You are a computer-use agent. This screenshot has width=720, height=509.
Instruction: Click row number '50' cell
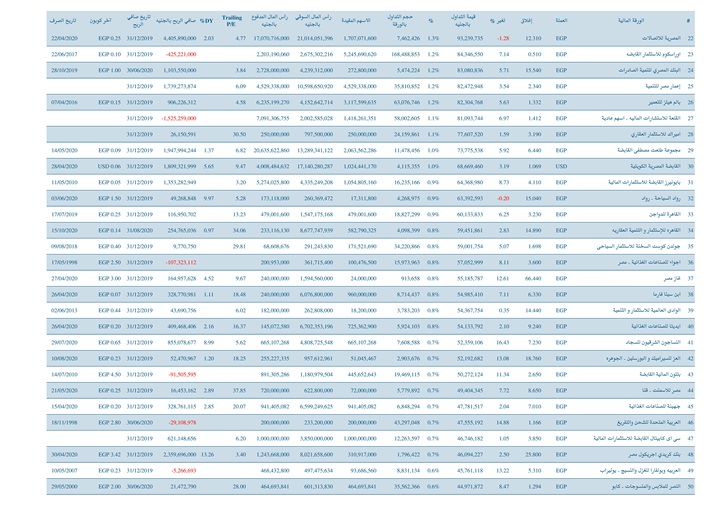pyautogui.click(x=691, y=487)
